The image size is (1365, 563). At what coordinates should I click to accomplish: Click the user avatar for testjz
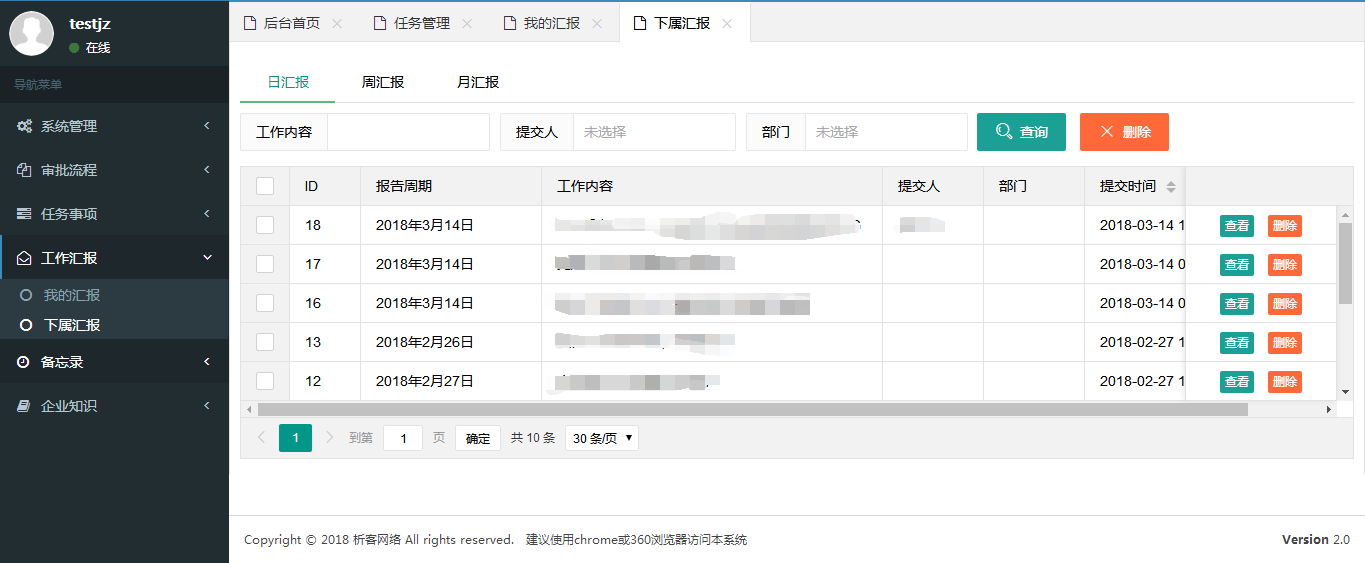pos(31,33)
